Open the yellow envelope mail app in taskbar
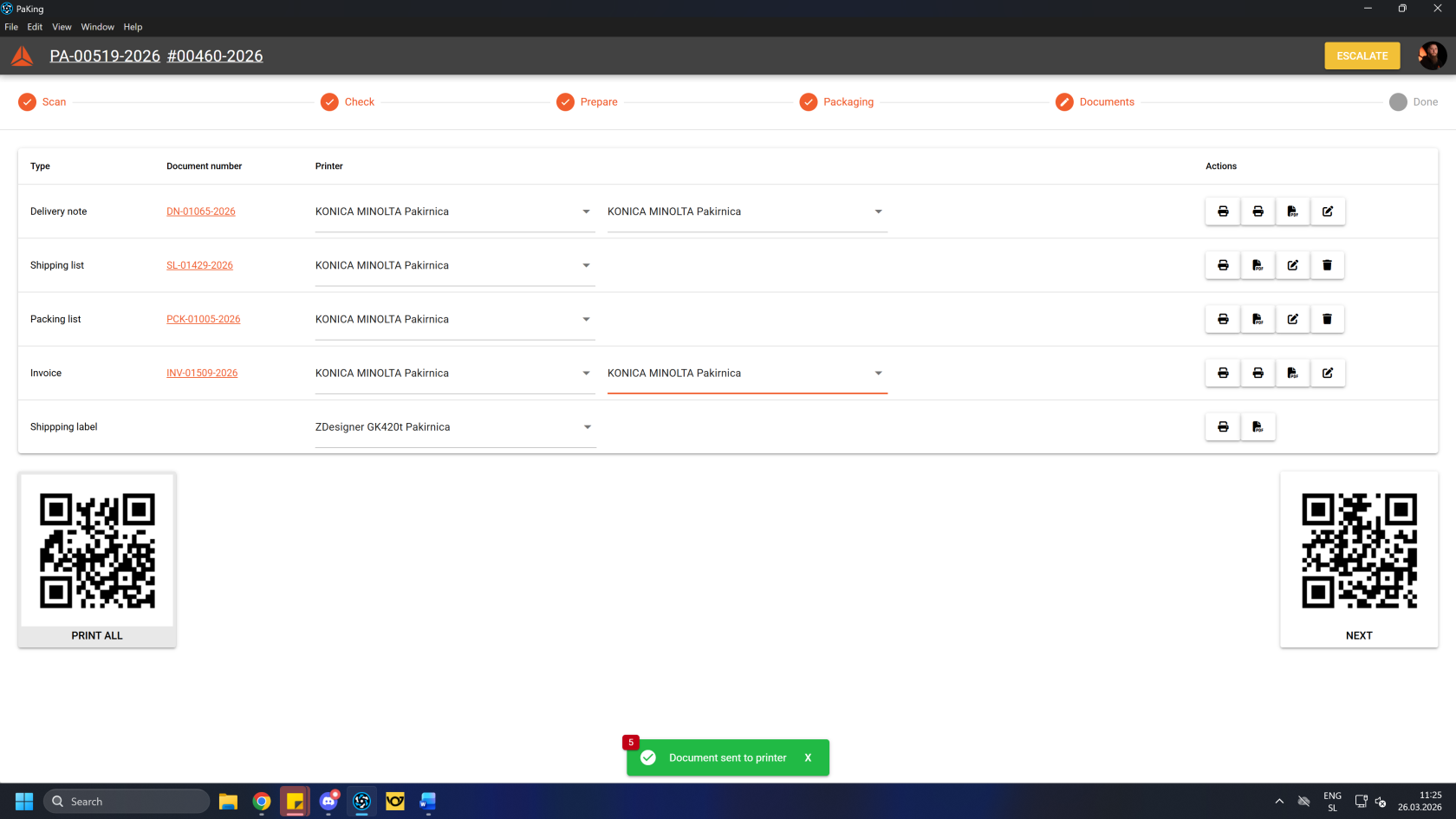Screen dimensions: 1456x819 tap(395, 802)
